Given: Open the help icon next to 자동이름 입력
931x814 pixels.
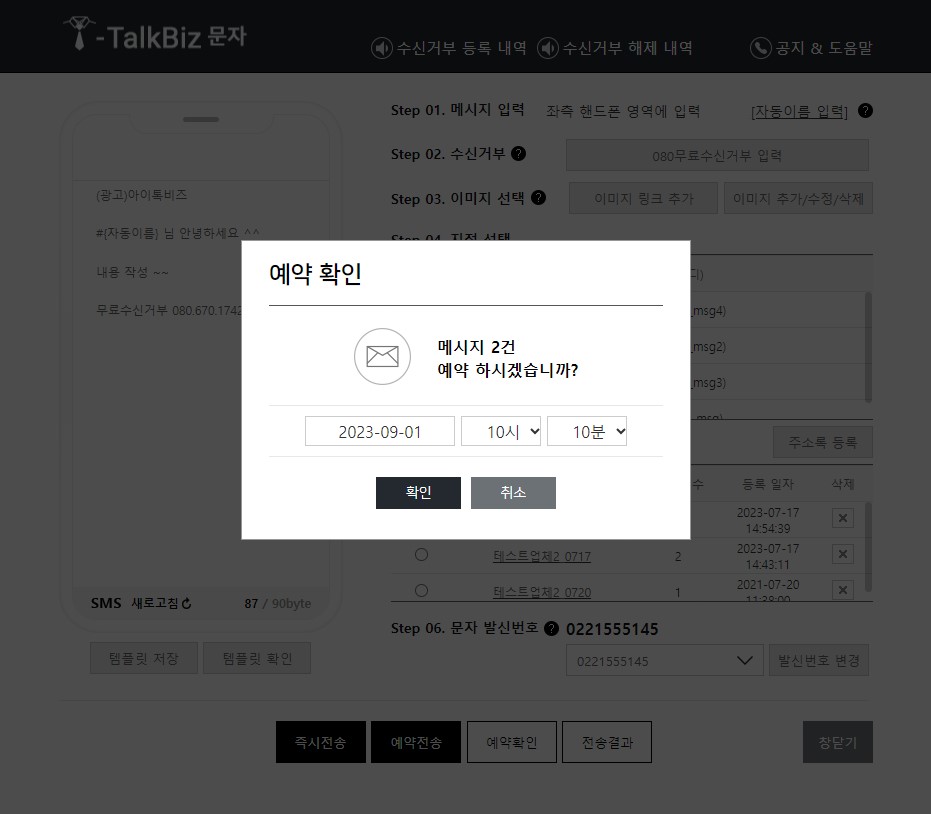Looking at the screenshot, I should [x=864, y=111].
